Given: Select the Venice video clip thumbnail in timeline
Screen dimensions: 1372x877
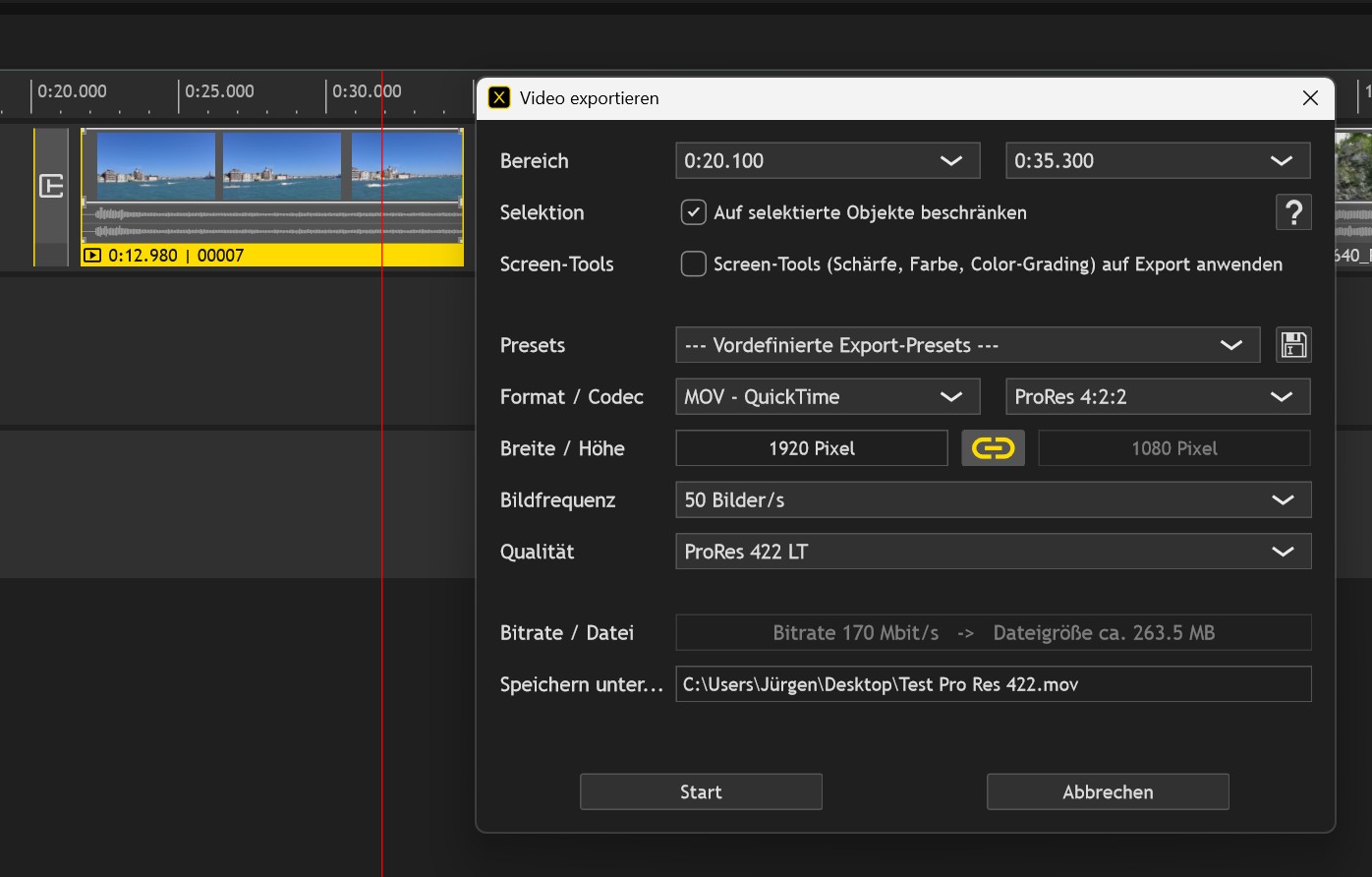Looking at the screenshot, I should click(272, 167).
